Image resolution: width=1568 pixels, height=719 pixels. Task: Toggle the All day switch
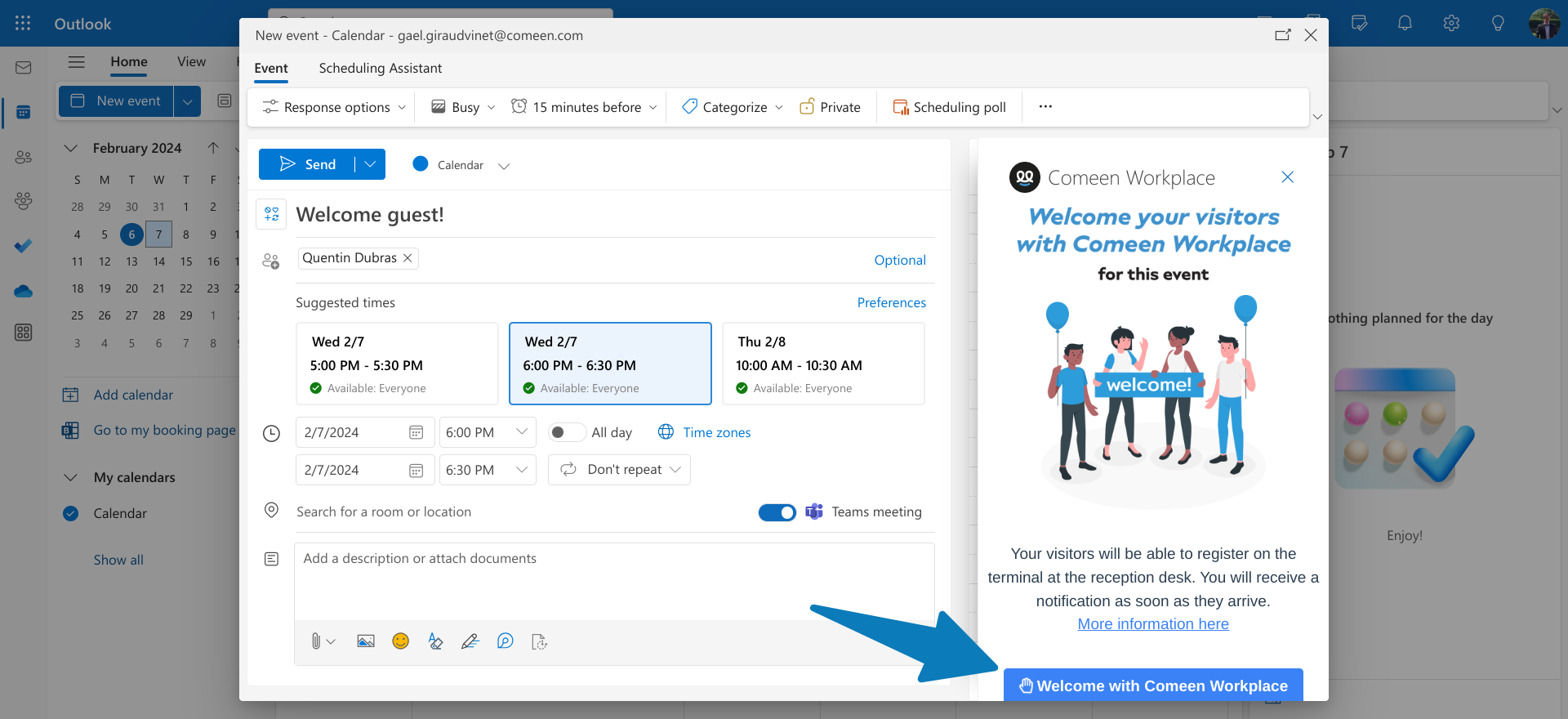coord(567,432)
